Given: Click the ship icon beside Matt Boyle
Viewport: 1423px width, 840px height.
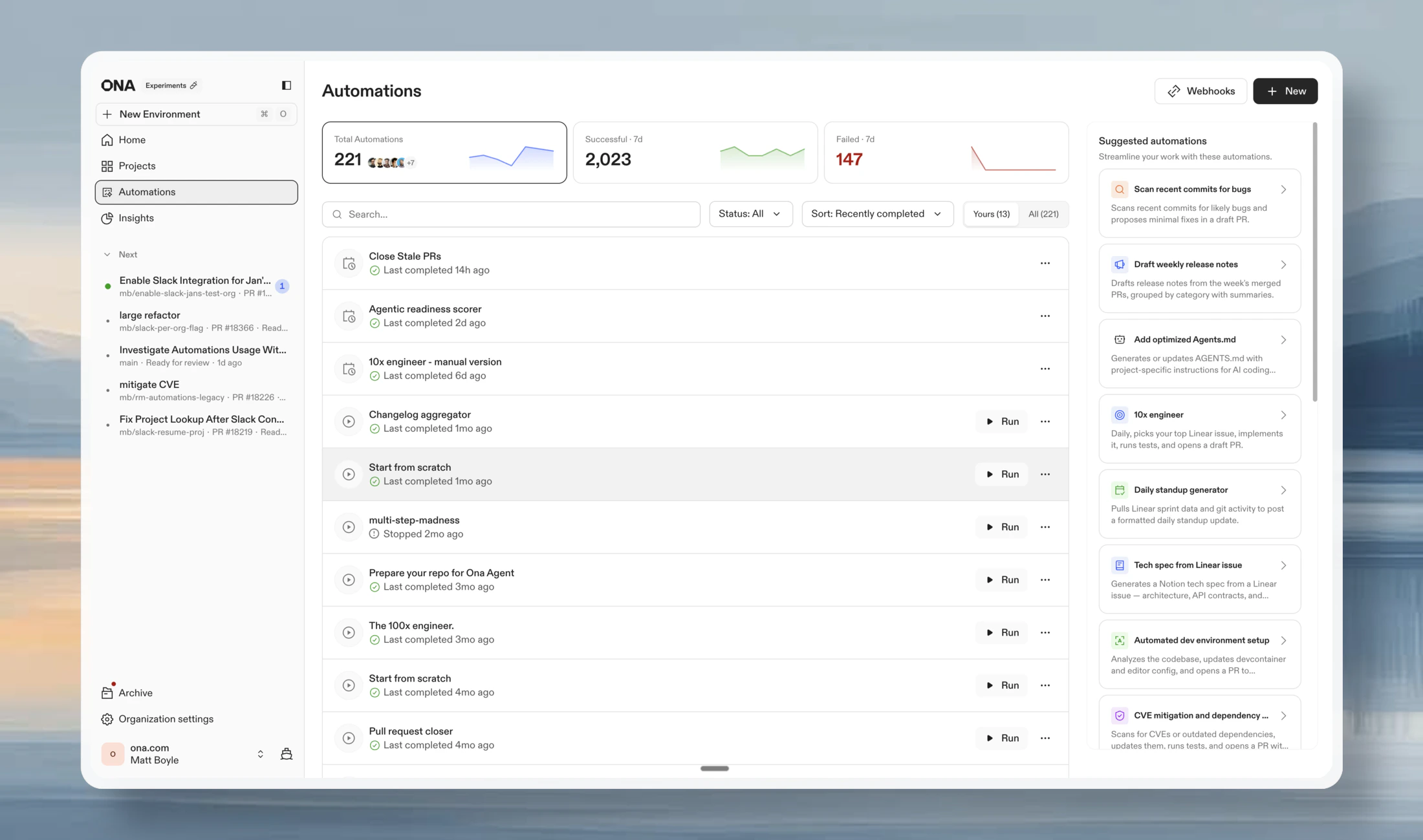Looking at the screenshot, I should (x=286, y=753).
